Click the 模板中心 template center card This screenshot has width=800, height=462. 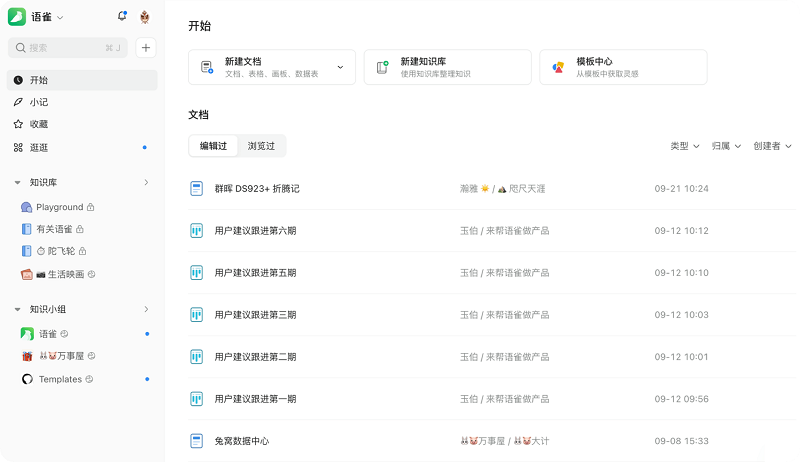(623, 67)
